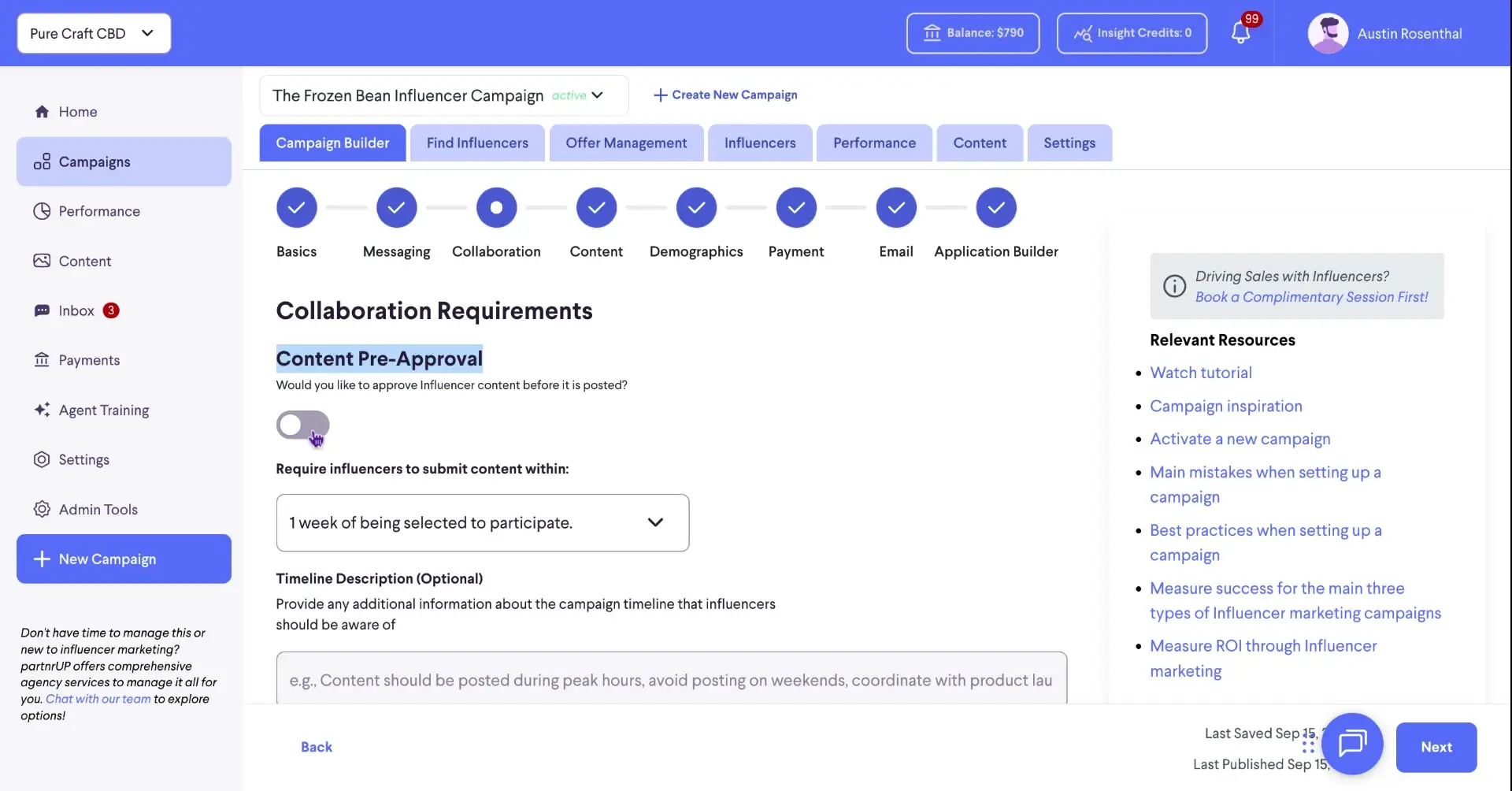The height and width of the screenshot is (791, 1512).
Task: Click the Timeline Description text area
Action: [670, 679]
